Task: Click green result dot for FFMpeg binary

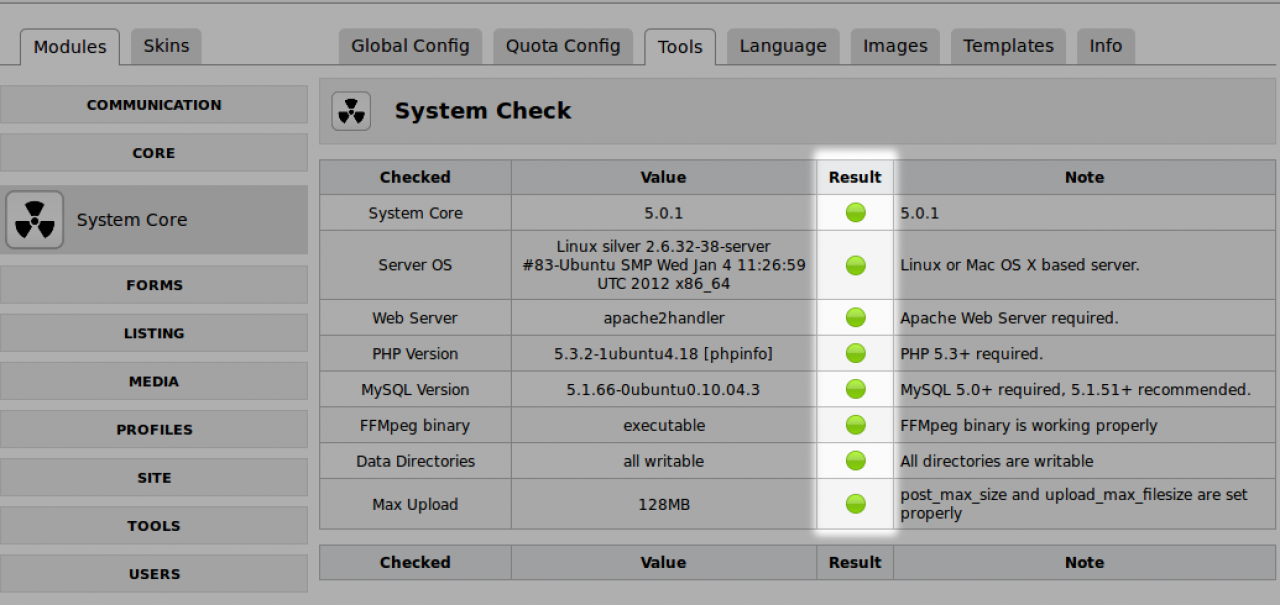Action: click(855, 426)
